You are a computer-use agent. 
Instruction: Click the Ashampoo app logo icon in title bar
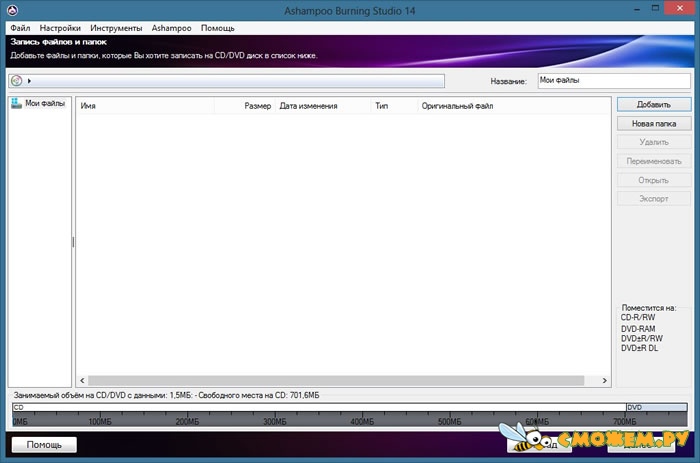(x=12, y=10)
